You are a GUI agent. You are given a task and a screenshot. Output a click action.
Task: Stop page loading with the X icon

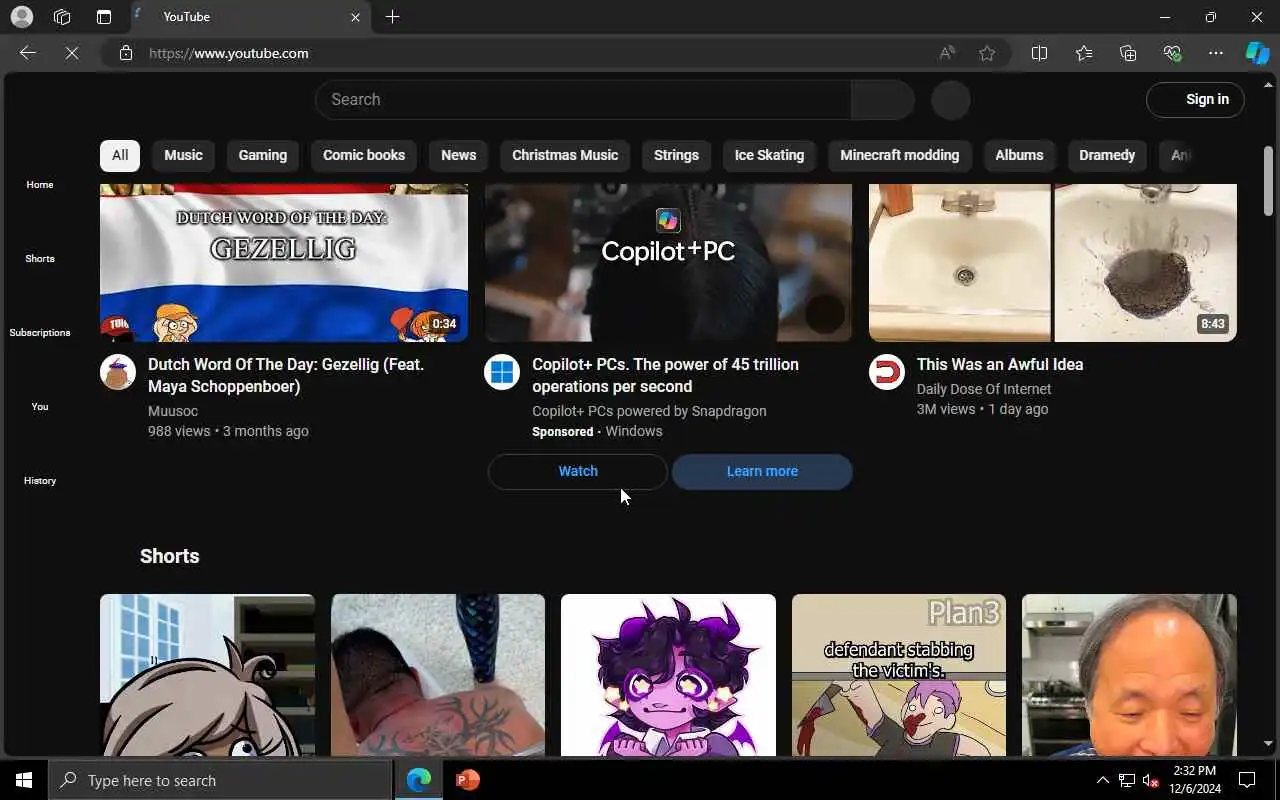(x=72, y=53)
